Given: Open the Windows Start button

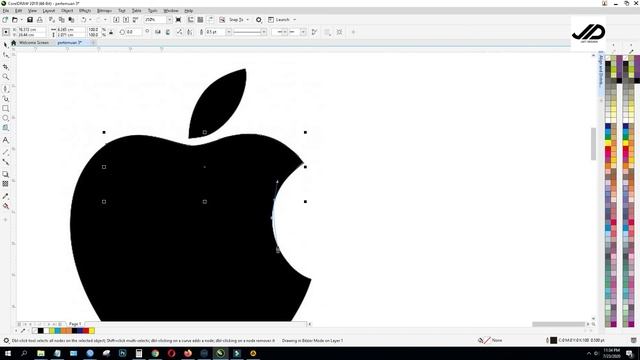Looking at the screenshot, I should click(x=7, y=353).
